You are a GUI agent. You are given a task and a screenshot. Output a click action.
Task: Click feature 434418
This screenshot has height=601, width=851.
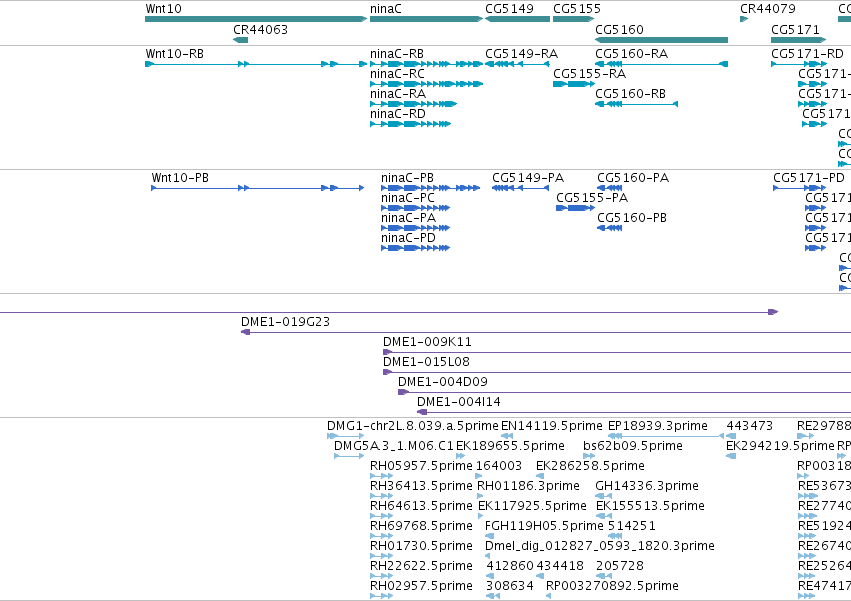pos(541,577)
